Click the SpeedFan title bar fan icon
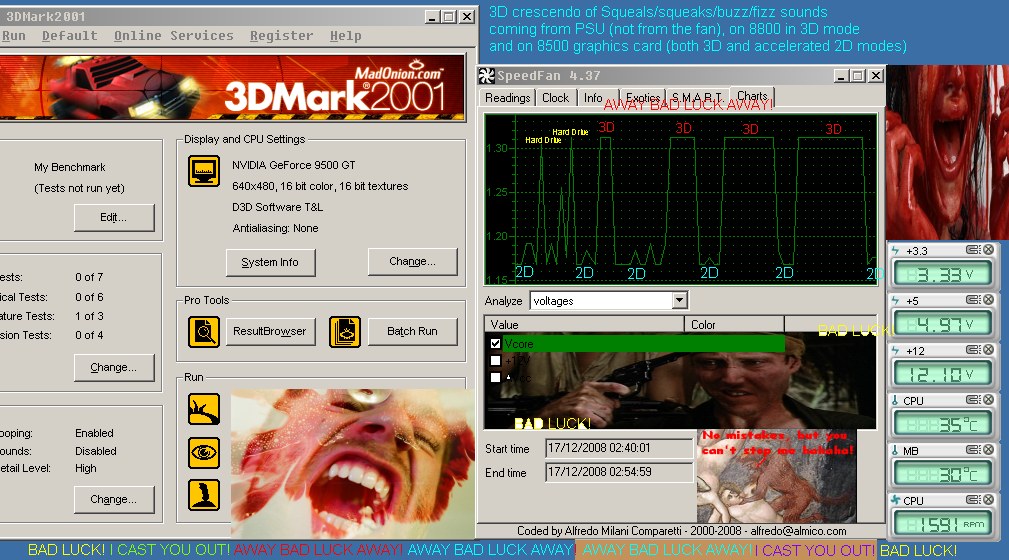This screenshot has width=1009, height=560. pyautogui.click(x=486, y=76)
